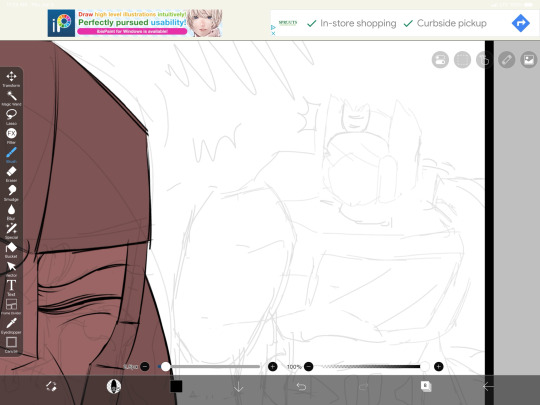Tap the back arrow in bottom bar
The image size is (540, 405).
[488, 386]
